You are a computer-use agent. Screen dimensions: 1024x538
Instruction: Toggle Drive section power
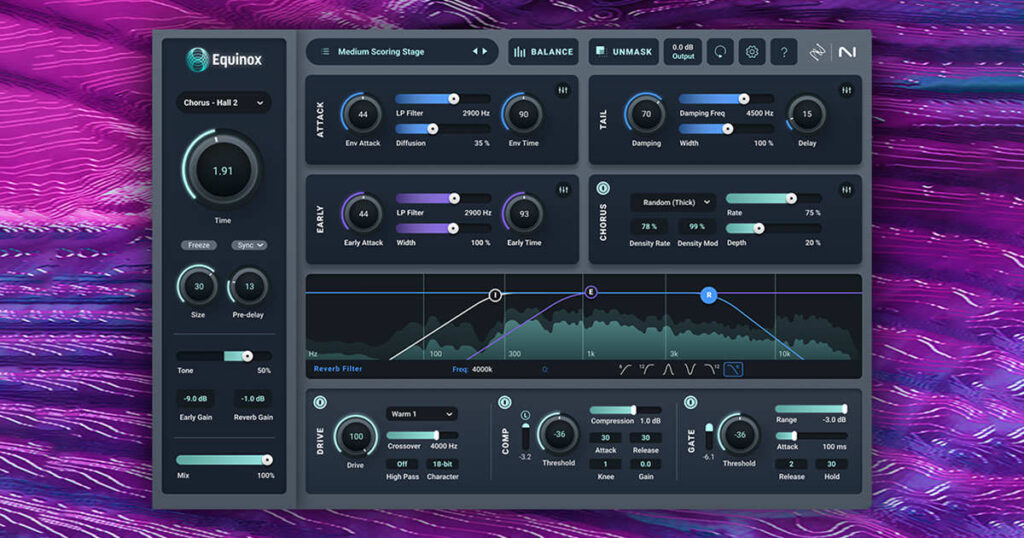320,402
